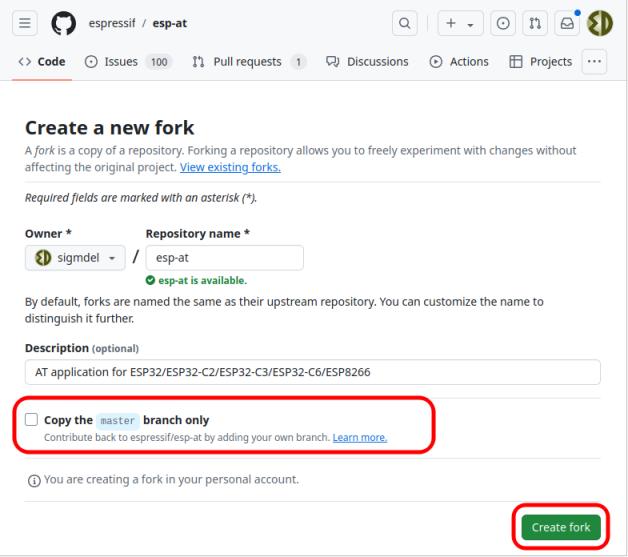Click the Repository name input field
Viewport: 628px width, 557px height.
pos(224,257)
